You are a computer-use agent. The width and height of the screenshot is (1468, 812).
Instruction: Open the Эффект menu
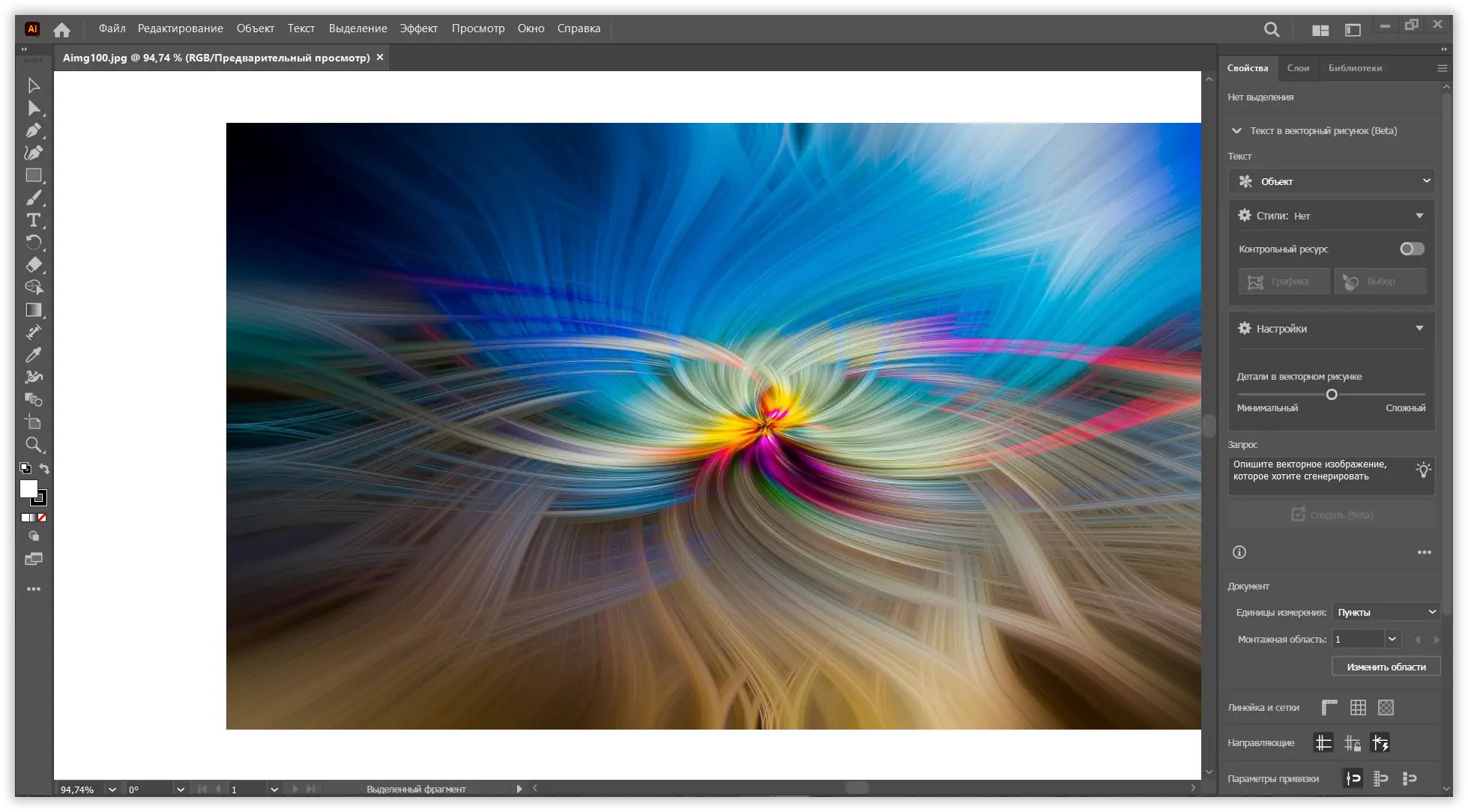(418, 28)
